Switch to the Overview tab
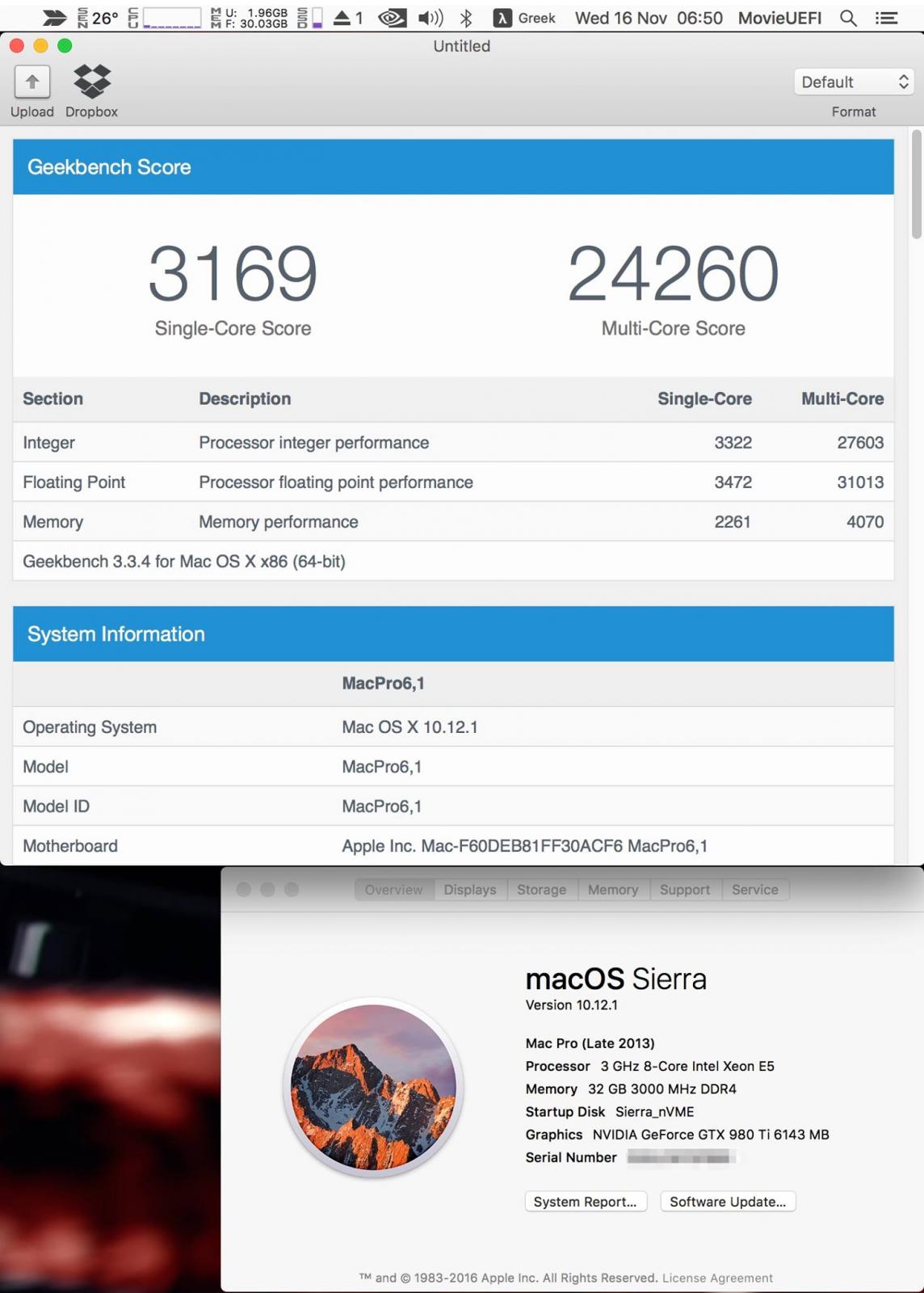This screenshot has height=1293, width=924. tap(394, 890)
